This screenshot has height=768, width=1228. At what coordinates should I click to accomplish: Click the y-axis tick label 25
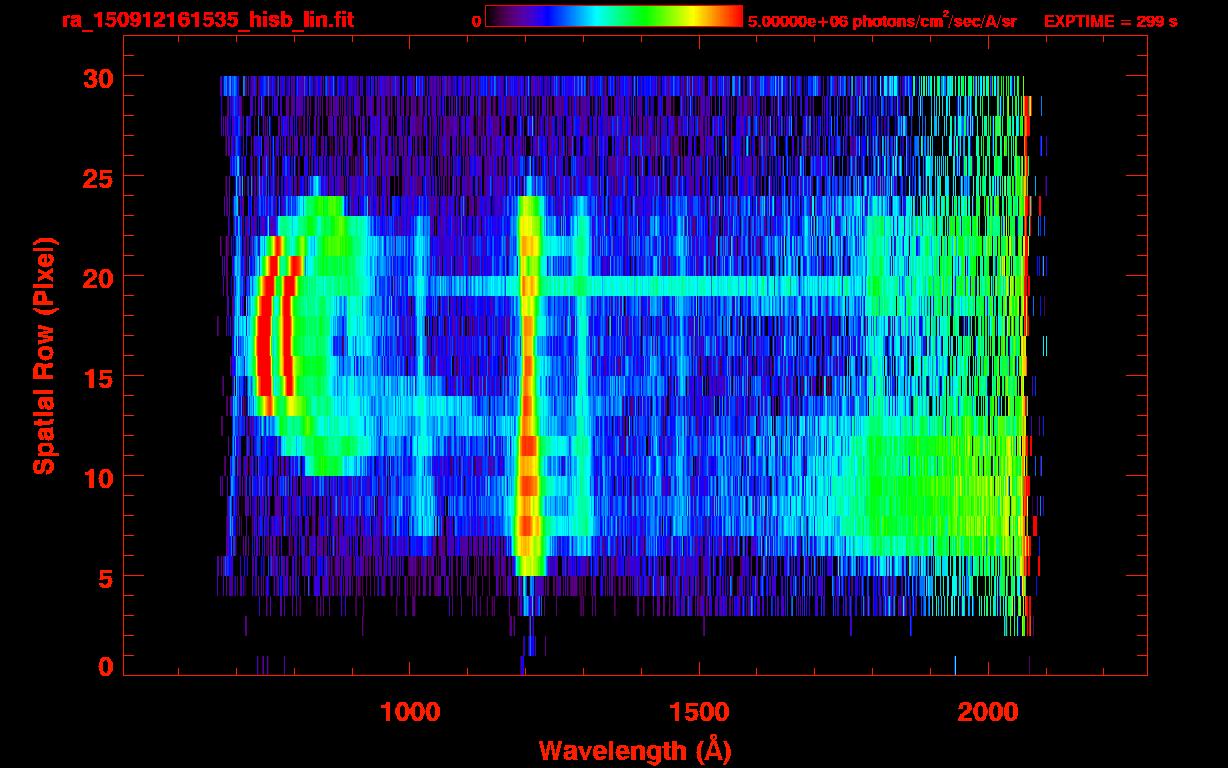99,177
